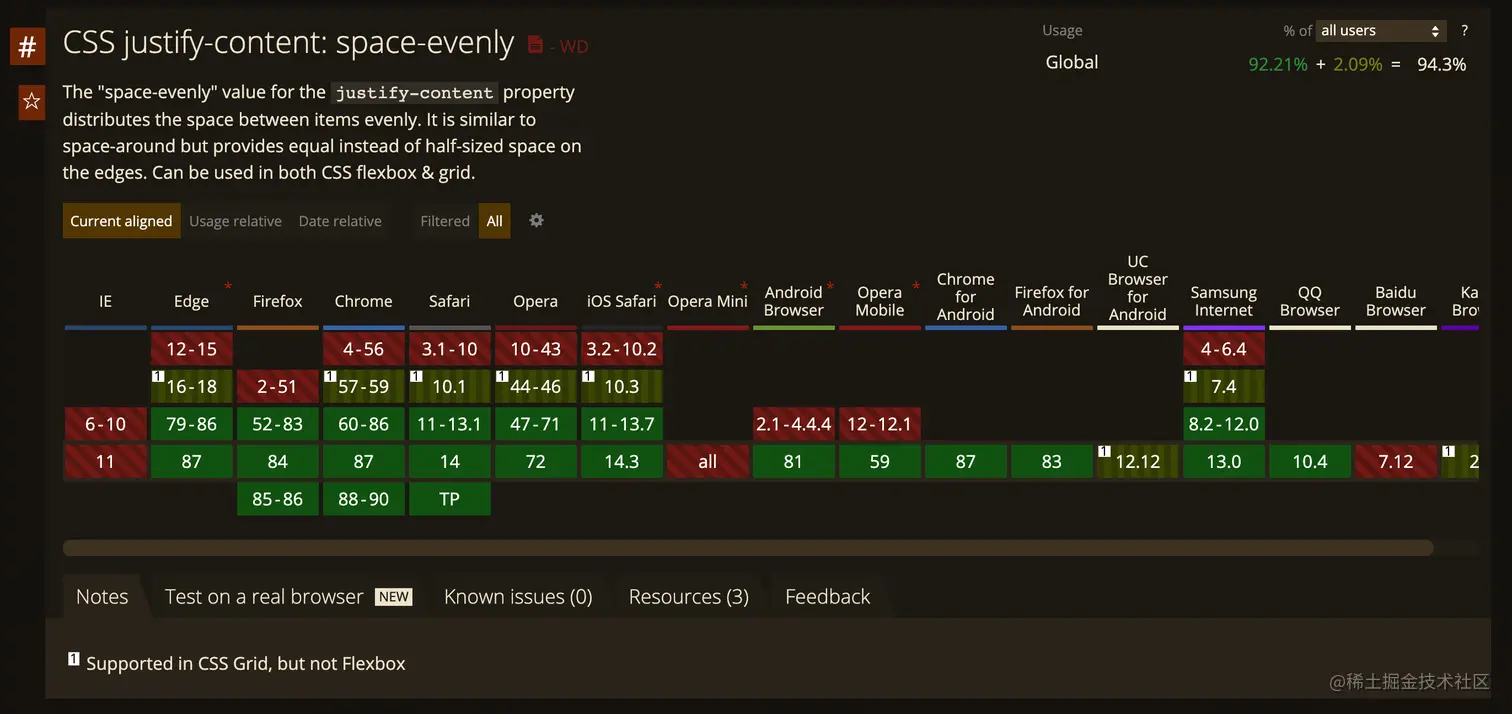Click the UC Browser for Android header
The width and height of the screenshot is (1512, 714).
1138,288
